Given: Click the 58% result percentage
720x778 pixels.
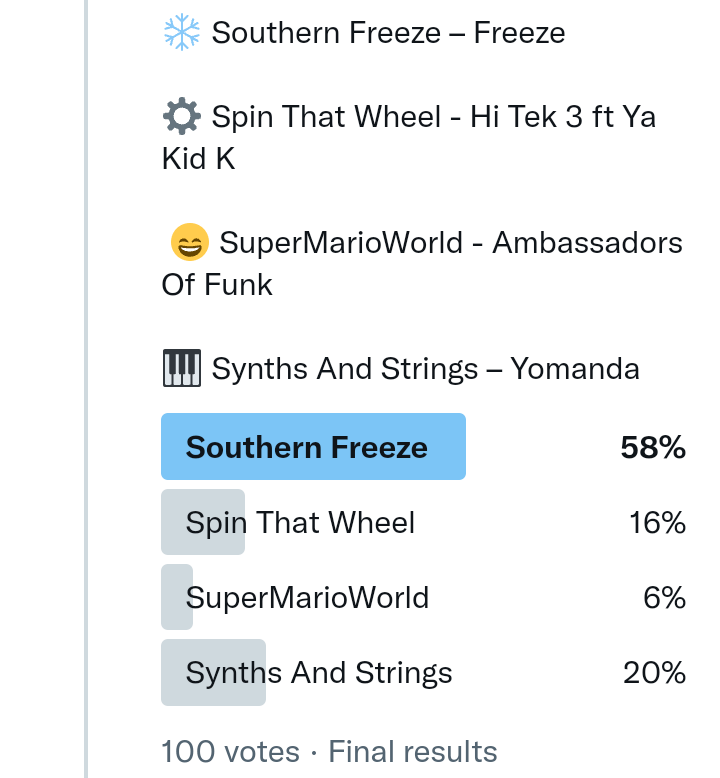Looking at the screenshot, I should coord(653,448).
